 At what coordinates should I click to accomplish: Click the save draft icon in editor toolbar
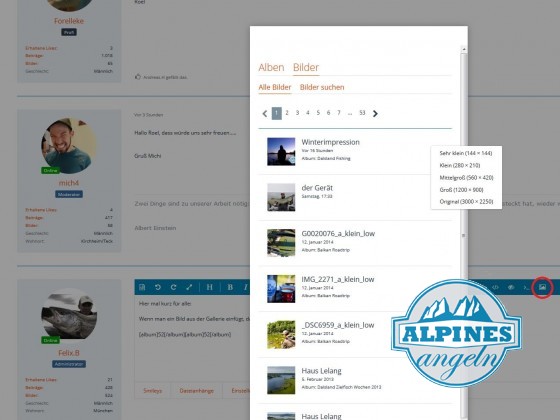click(x=142, y=287)
